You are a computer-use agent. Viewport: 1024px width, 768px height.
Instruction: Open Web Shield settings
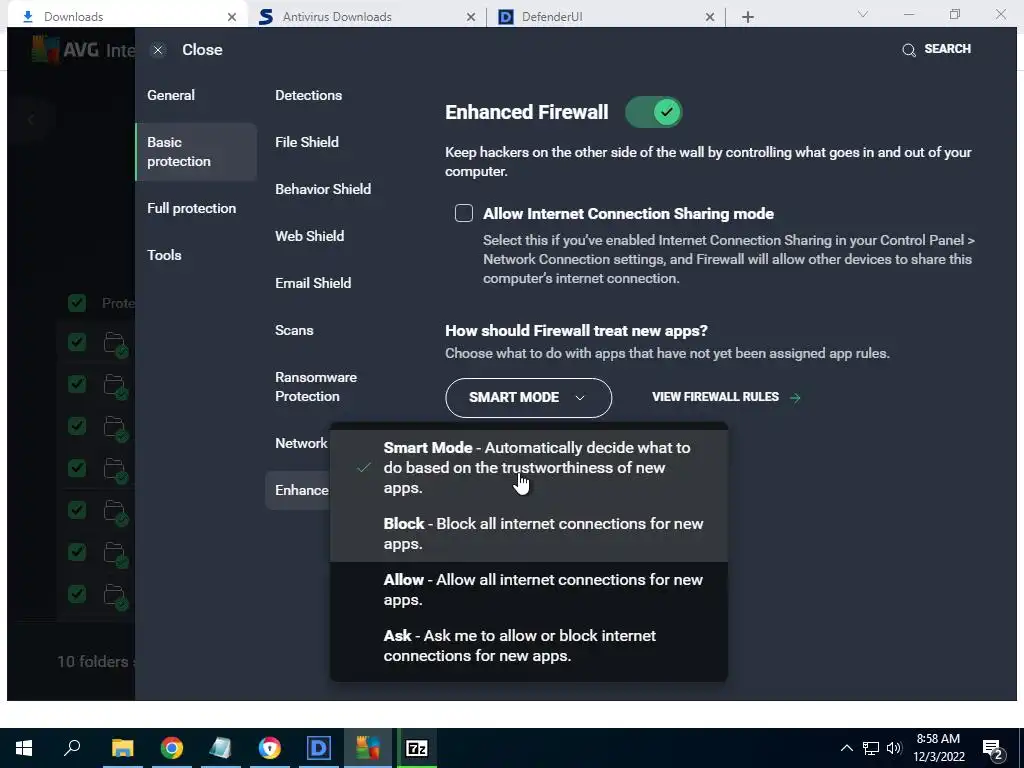[310, 236]
